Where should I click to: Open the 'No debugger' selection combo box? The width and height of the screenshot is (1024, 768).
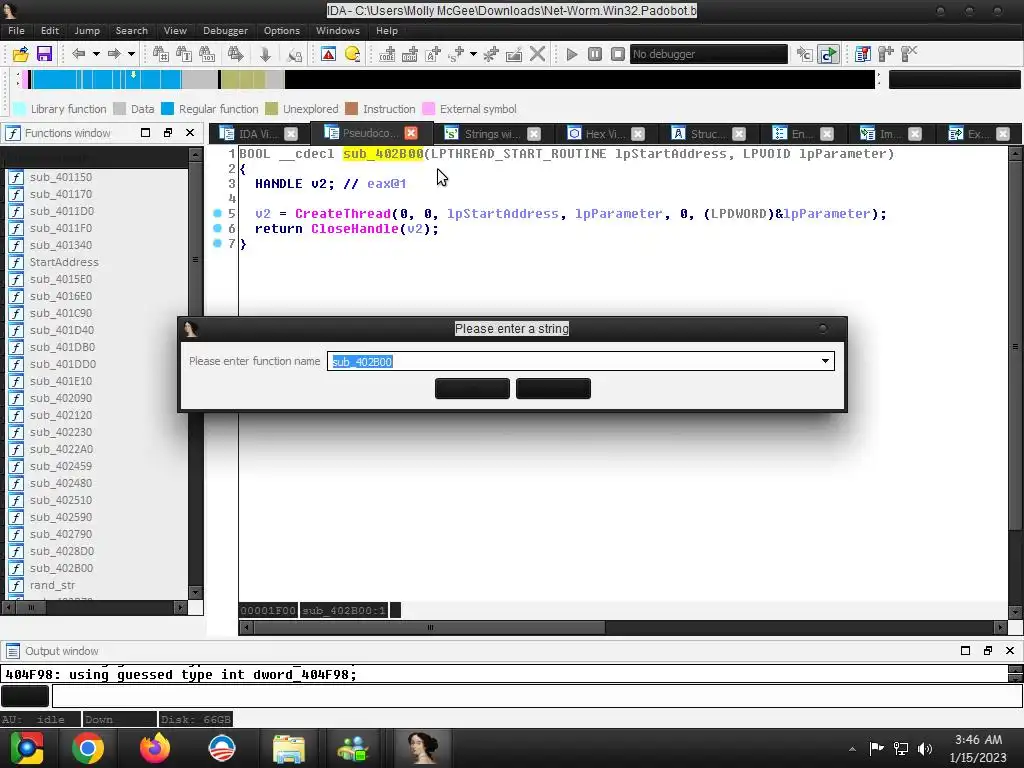point(709,54)
